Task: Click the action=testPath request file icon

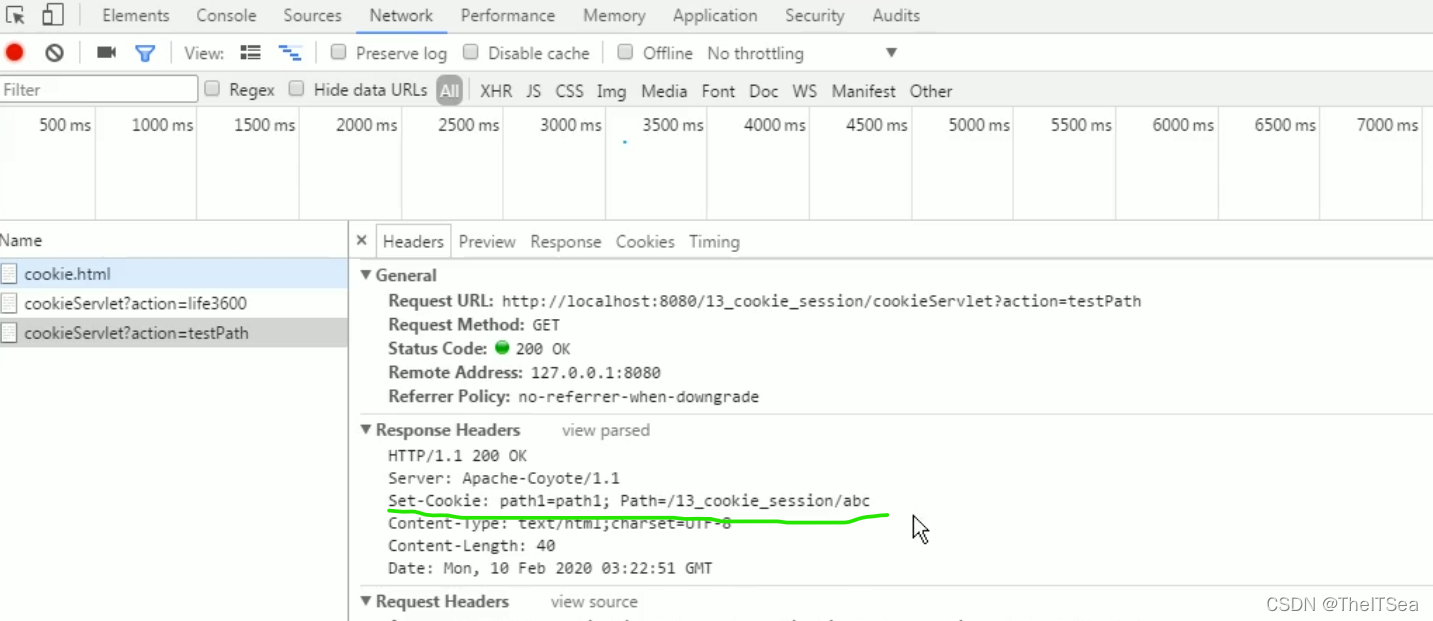Action: (x=9, y=333)
